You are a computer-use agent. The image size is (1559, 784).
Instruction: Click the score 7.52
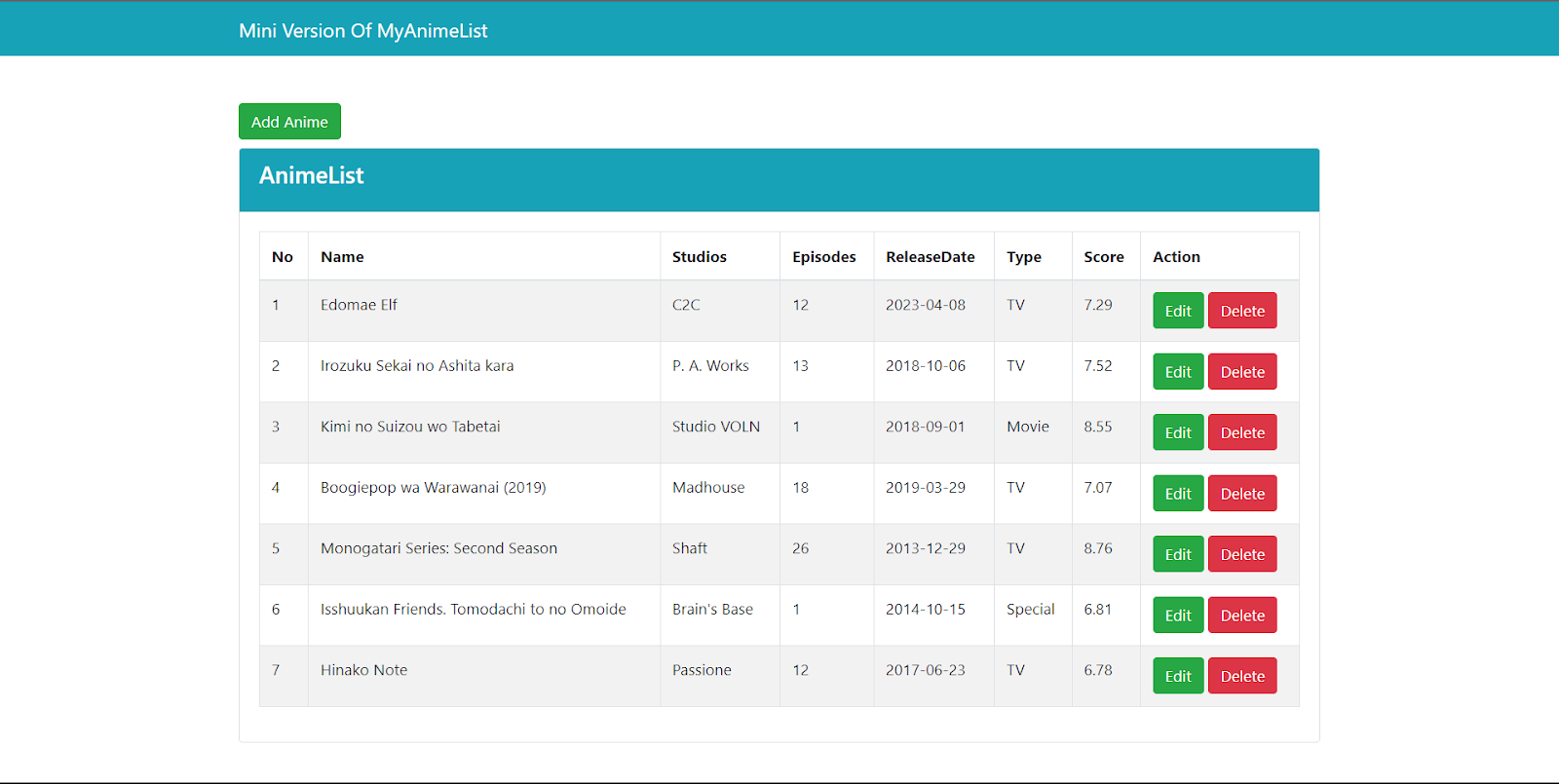pyautogui.click(x=1098, y=366)
